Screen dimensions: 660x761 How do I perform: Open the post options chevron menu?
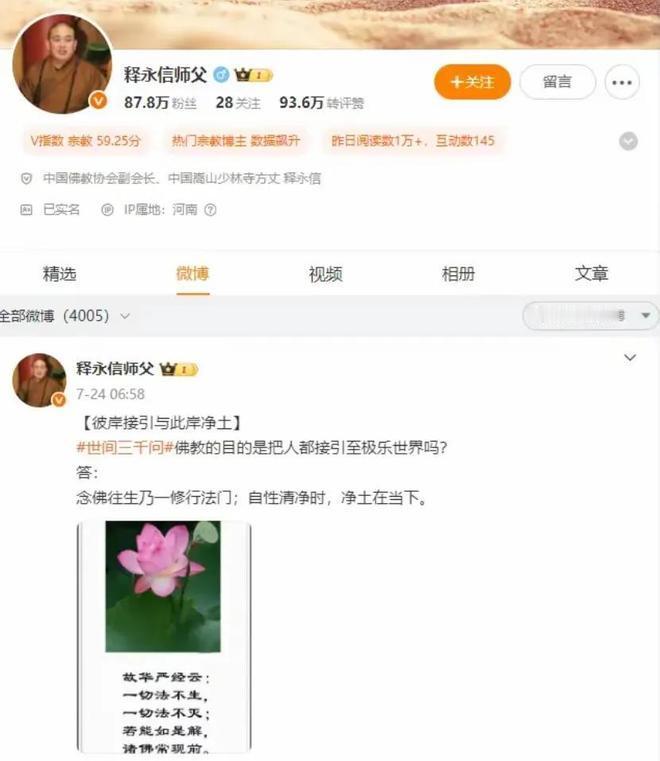pos(630,358)
